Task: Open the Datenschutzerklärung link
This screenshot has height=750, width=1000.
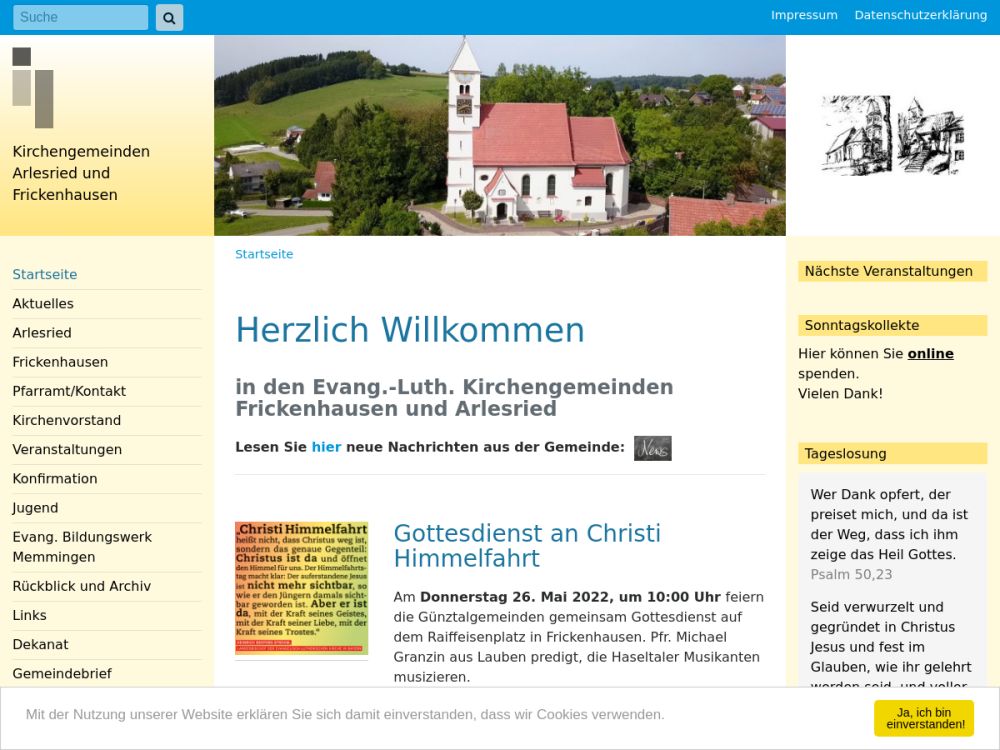Action: pos(920,15)
